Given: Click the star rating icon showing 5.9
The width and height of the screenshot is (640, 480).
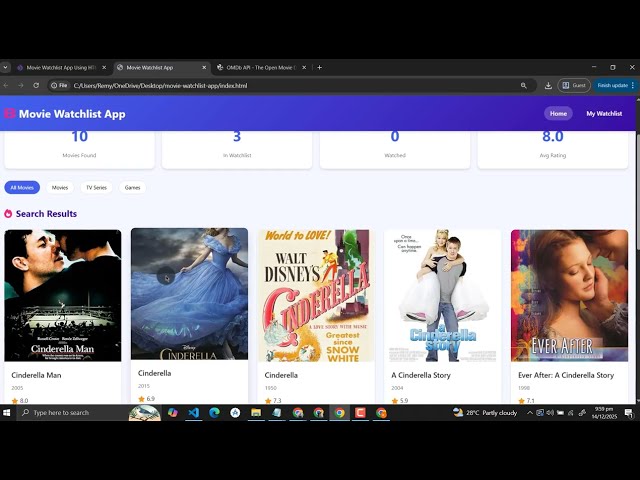Looking at the screenshot, I should pyautogui.click(x=395, y=401).
